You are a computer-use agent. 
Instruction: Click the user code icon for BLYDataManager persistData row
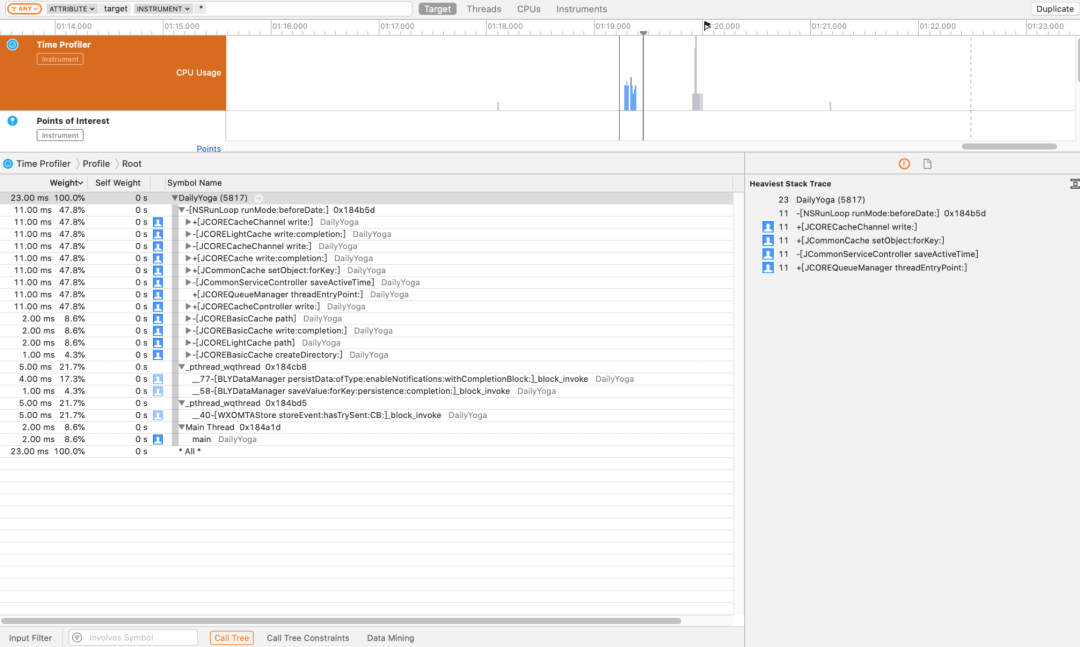coord(158,379)
